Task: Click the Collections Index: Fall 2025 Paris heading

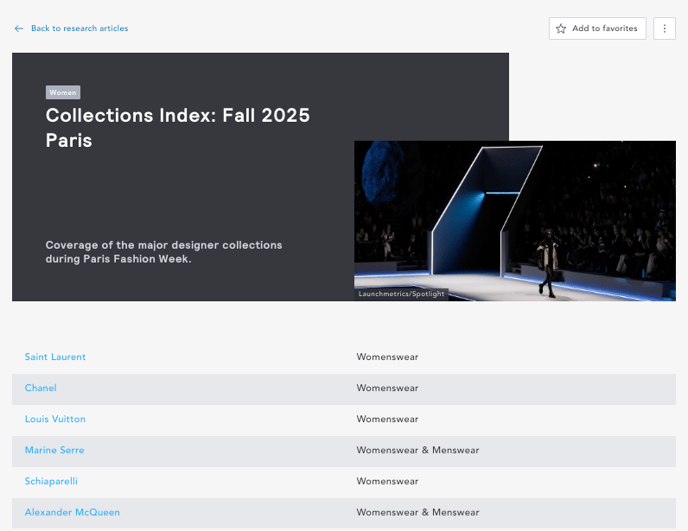Action: [x=178, y=128]
